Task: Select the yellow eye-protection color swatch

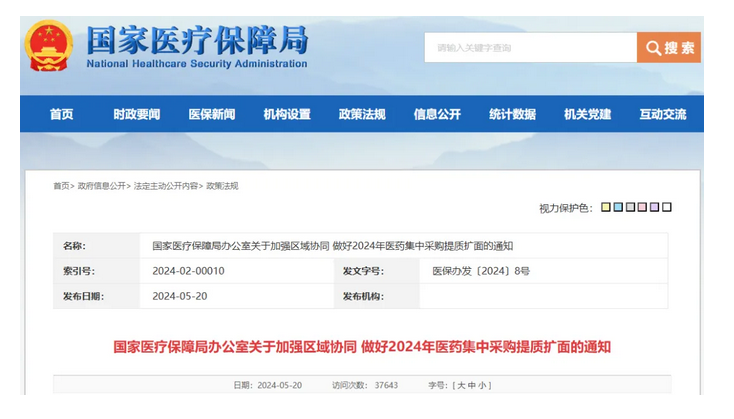Action: point(606,207)
